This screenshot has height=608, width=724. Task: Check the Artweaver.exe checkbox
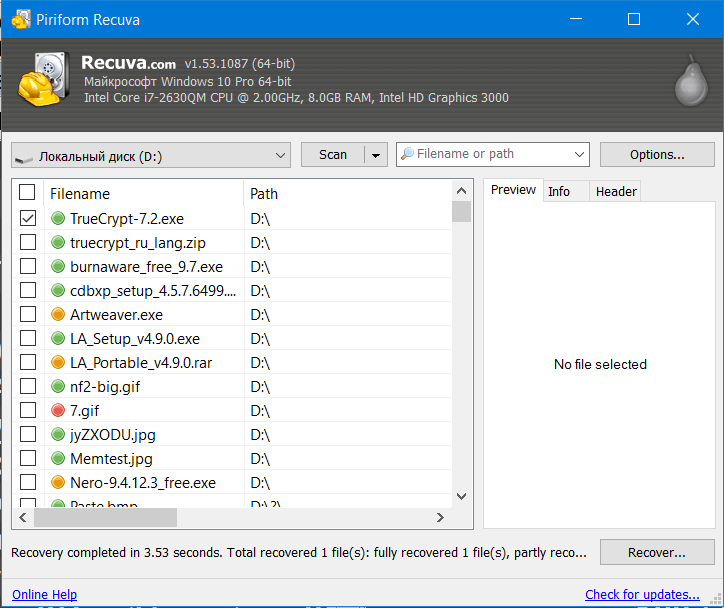coord(28,314)
